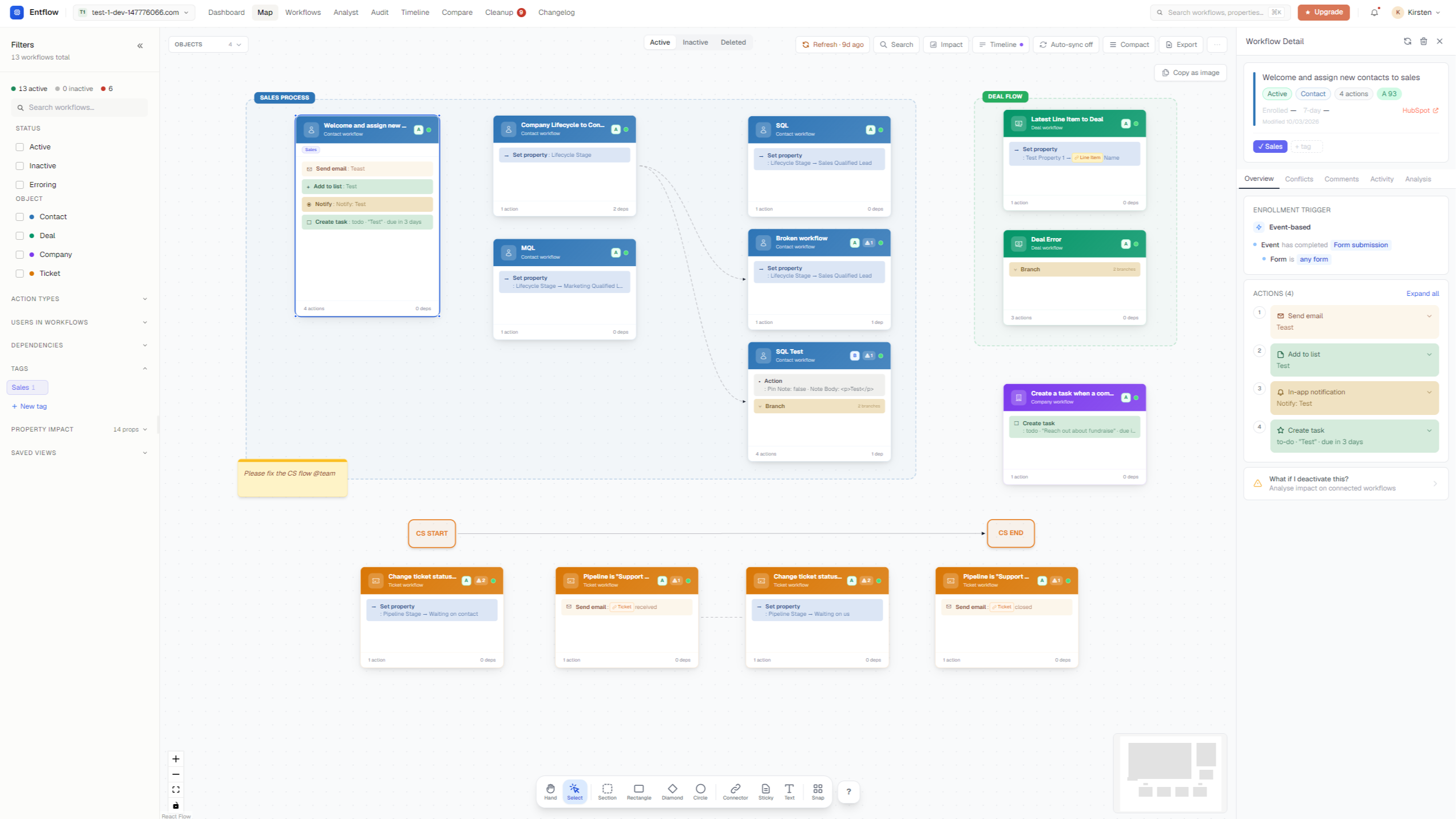Check the Contact object filter

click(19, 217)
